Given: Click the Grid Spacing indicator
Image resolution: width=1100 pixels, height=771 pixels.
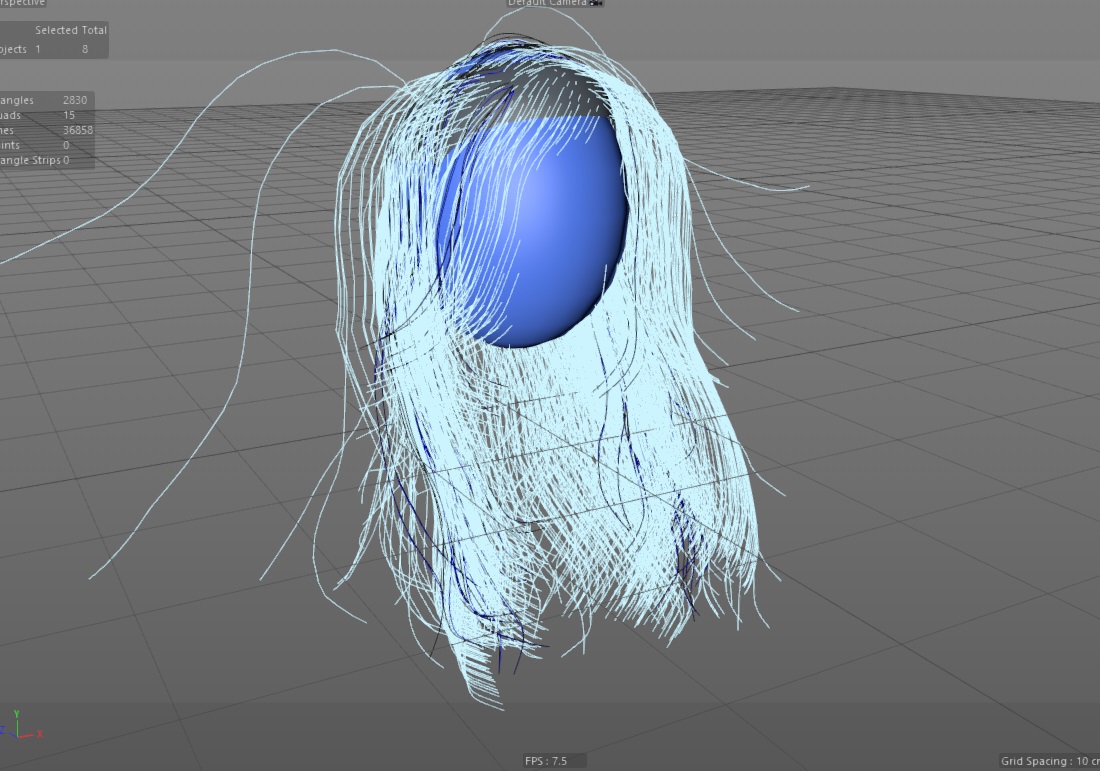Looking at the screenshot, I should 1048,761.
